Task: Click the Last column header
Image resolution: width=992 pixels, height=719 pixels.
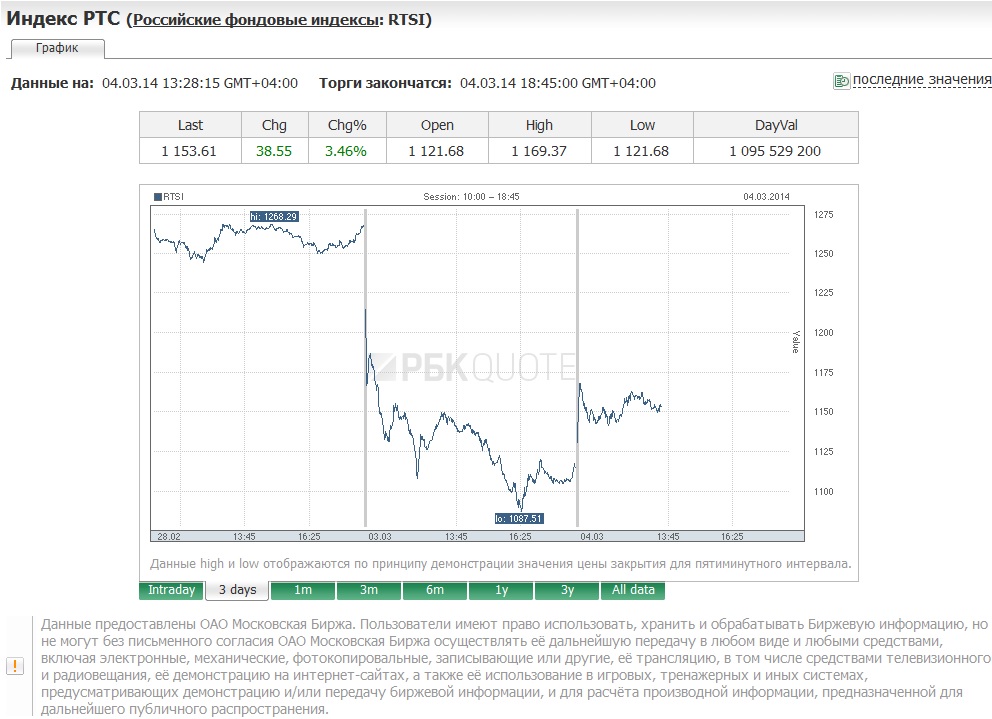Action: [x=190, y=125]
